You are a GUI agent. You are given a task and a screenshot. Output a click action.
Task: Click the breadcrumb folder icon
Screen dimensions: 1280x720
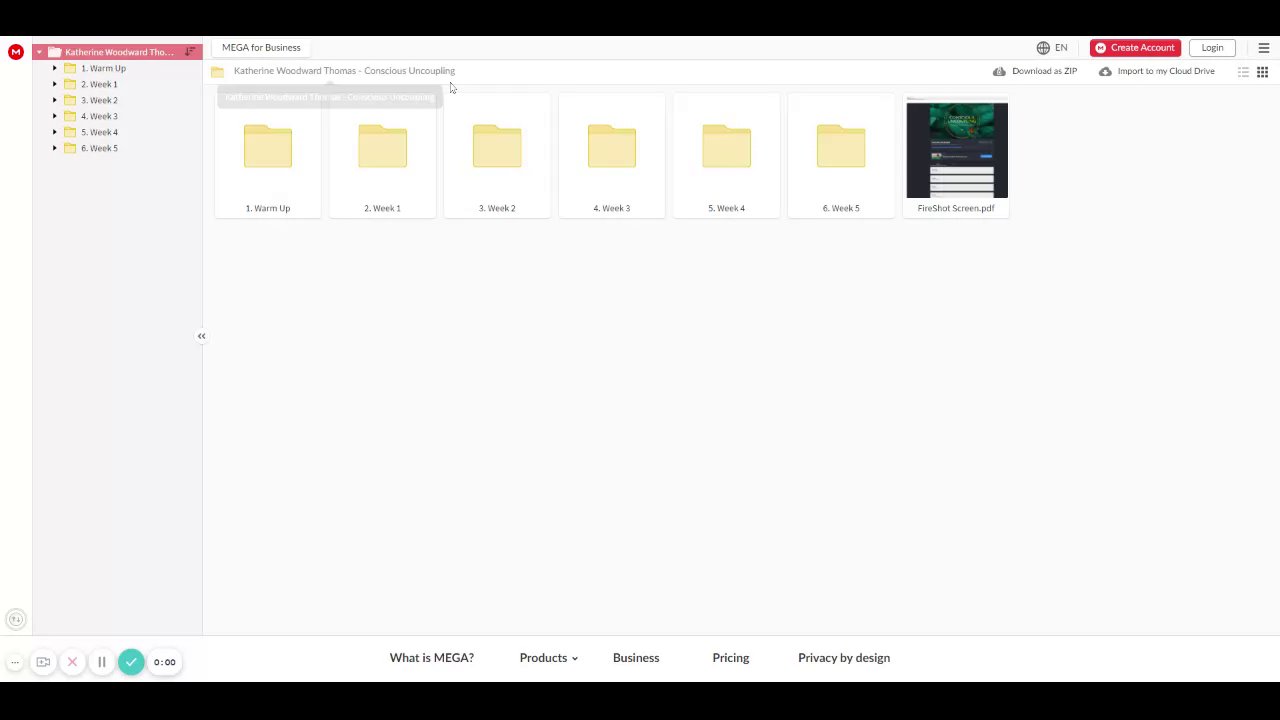pos(217,71)
